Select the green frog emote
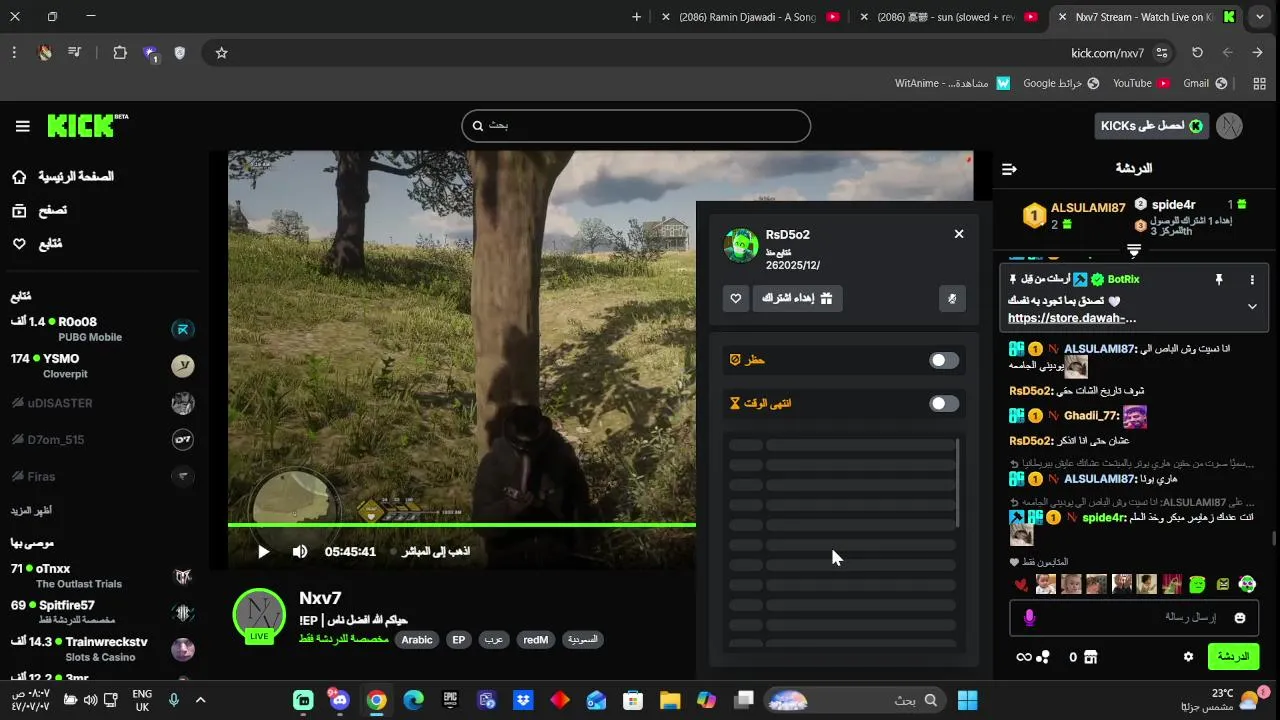The image size is (1280, 720). (1197, 584)
